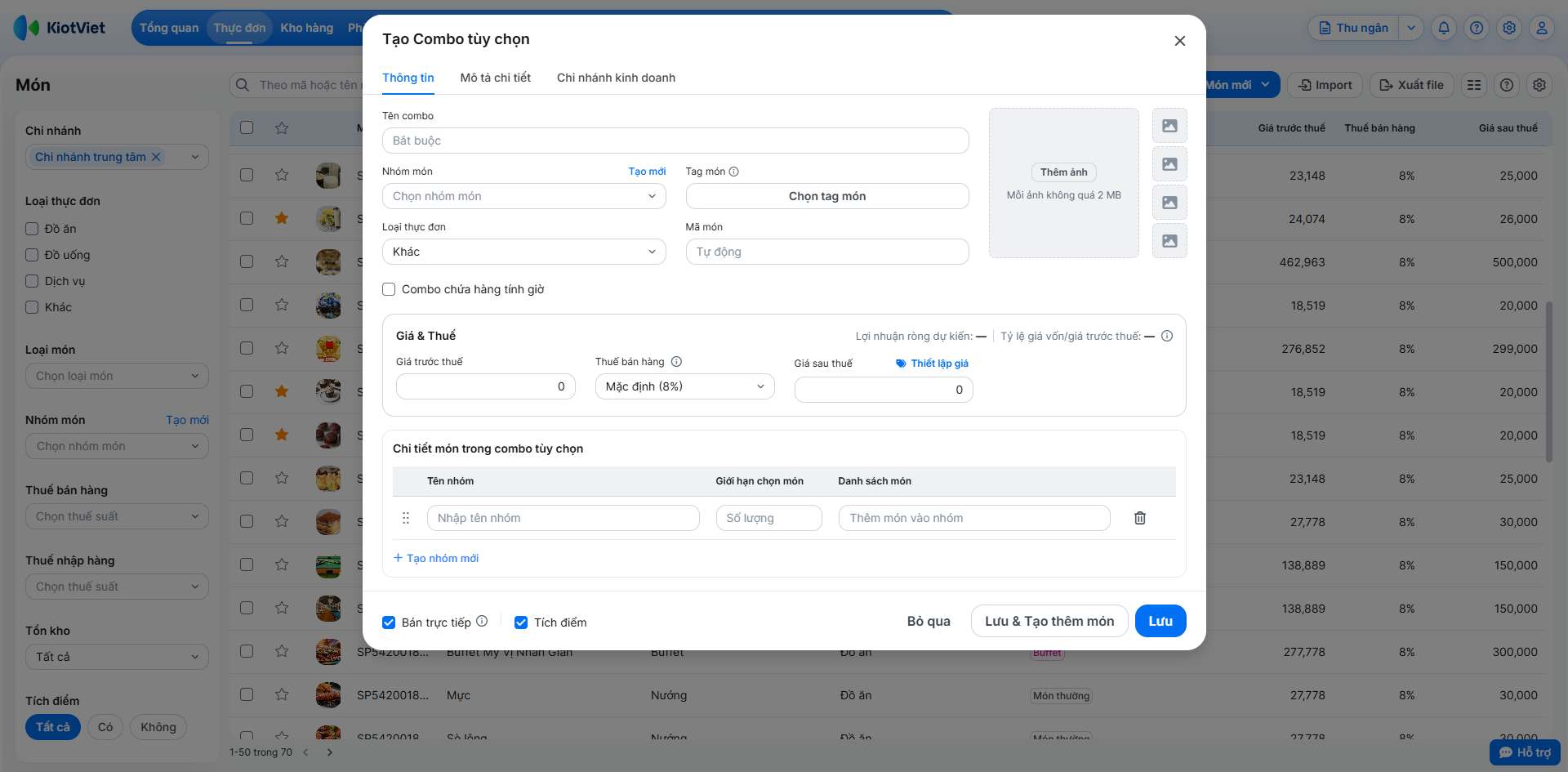Open the Chọn nhóm món dropdown in dialog

[523, 196]
